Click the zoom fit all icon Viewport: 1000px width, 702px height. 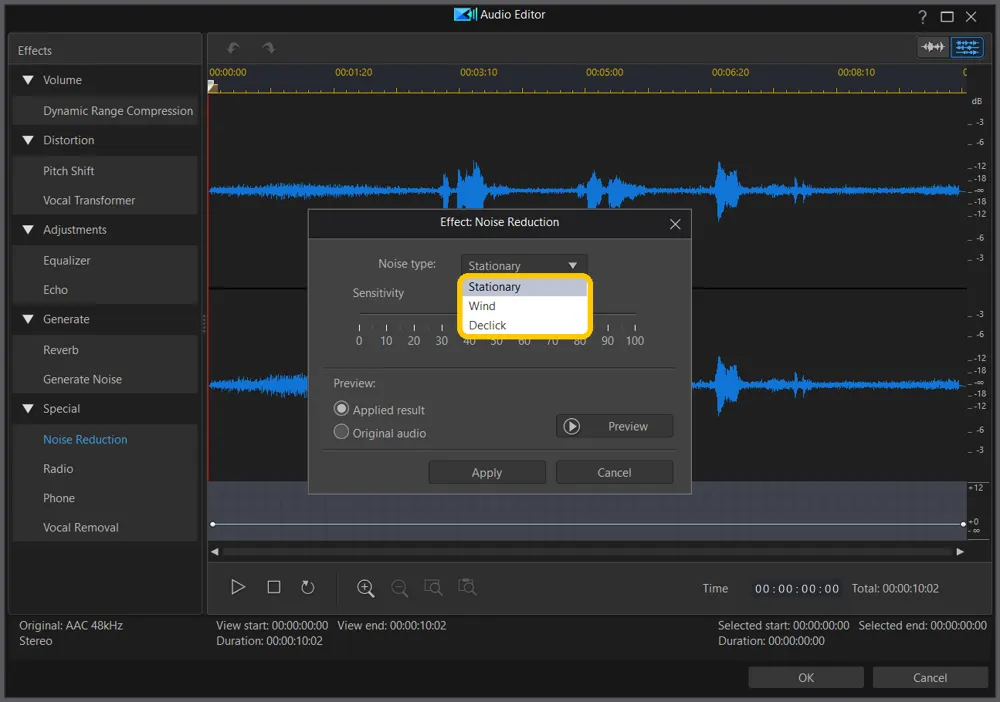(467, 587)
